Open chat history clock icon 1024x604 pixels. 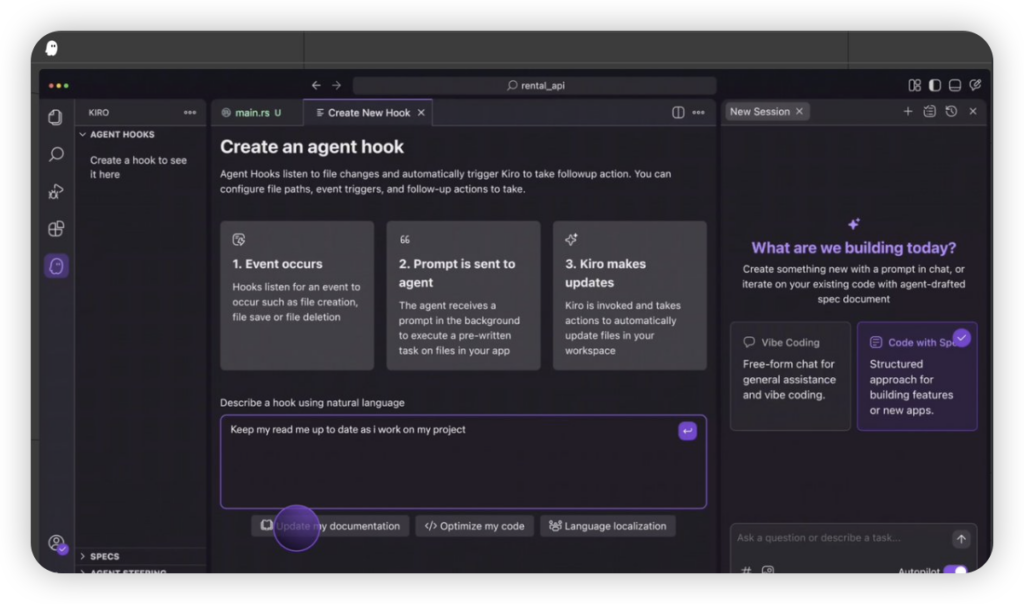pos(951,111)
